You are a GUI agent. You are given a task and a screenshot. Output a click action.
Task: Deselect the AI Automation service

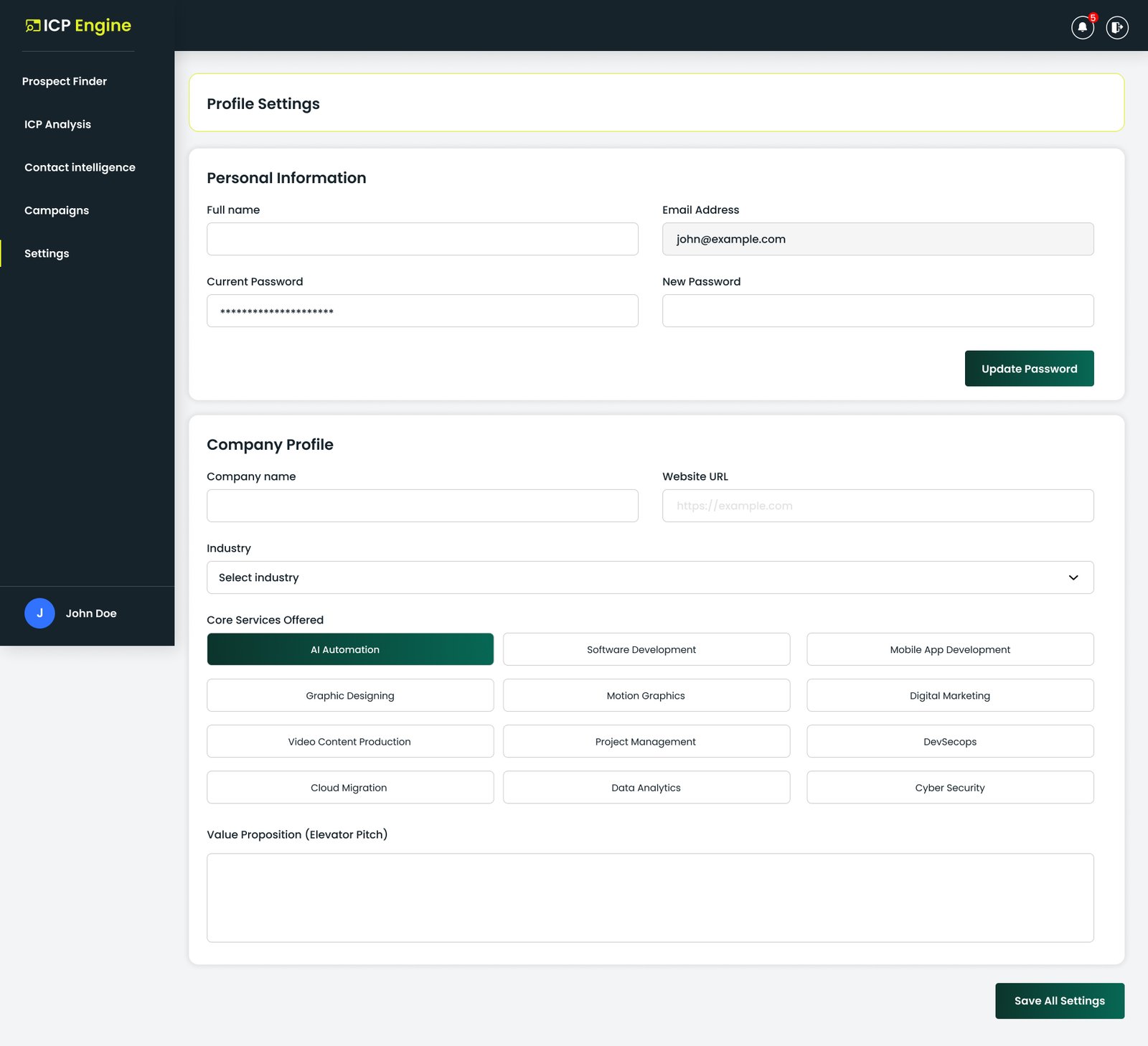tap(350, 649)
